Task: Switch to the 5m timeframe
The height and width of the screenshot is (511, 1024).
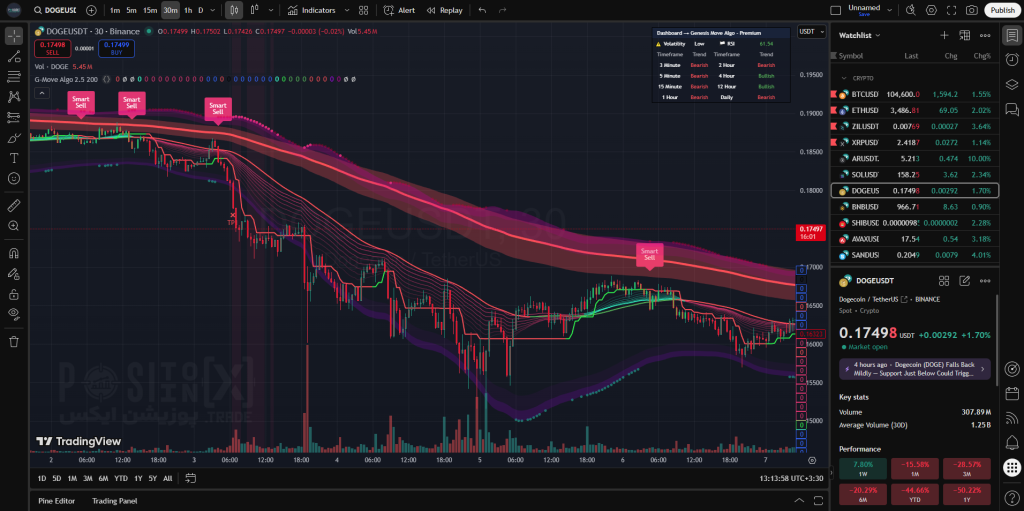Action: pos(131,10)
